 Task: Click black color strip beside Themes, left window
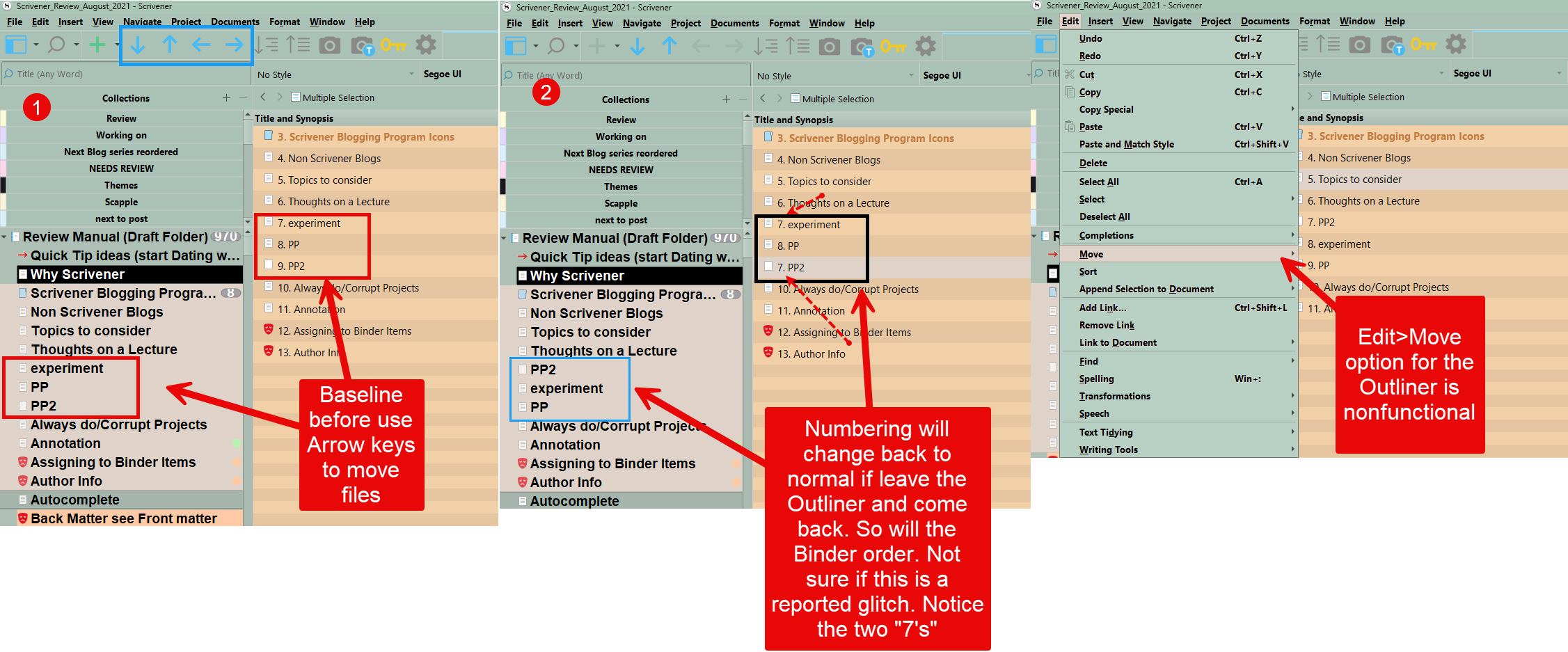3,186
